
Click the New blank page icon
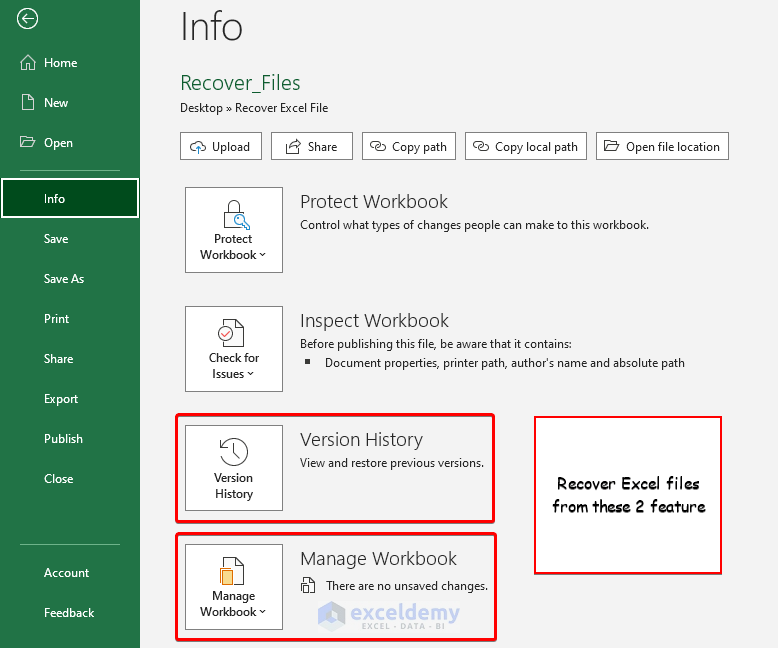pyautogui.click(x=28, y=102)
